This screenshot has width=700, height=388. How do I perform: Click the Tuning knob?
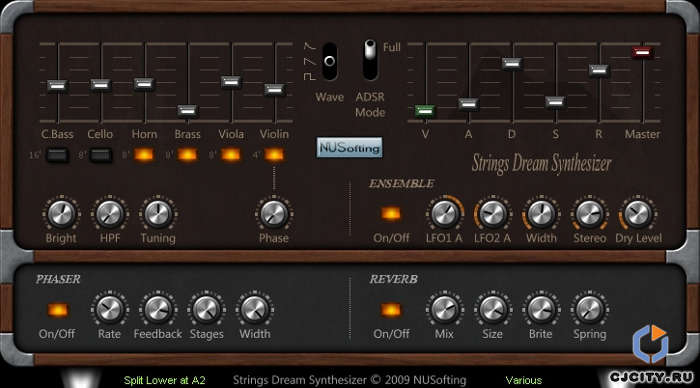[x=158, y=214]
